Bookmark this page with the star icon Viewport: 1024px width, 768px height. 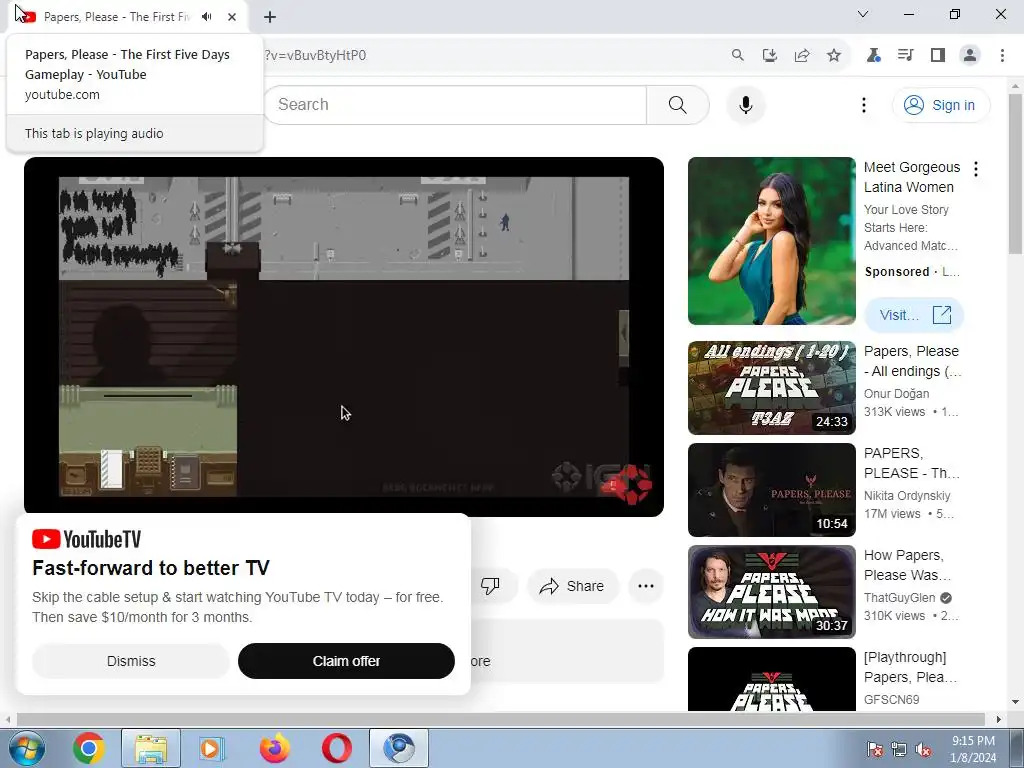click(834, 55)
